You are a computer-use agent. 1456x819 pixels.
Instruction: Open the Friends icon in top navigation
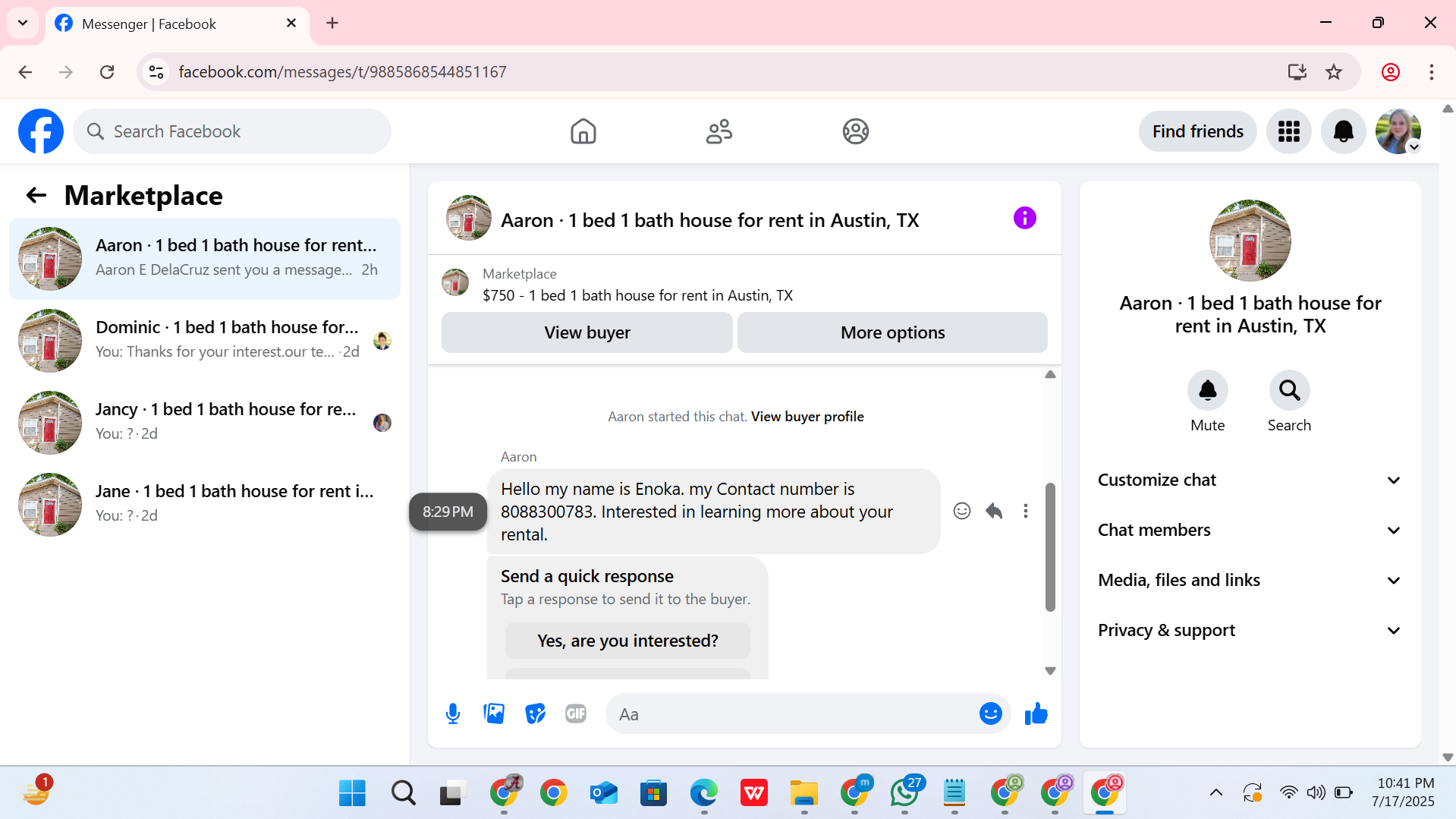719,131
